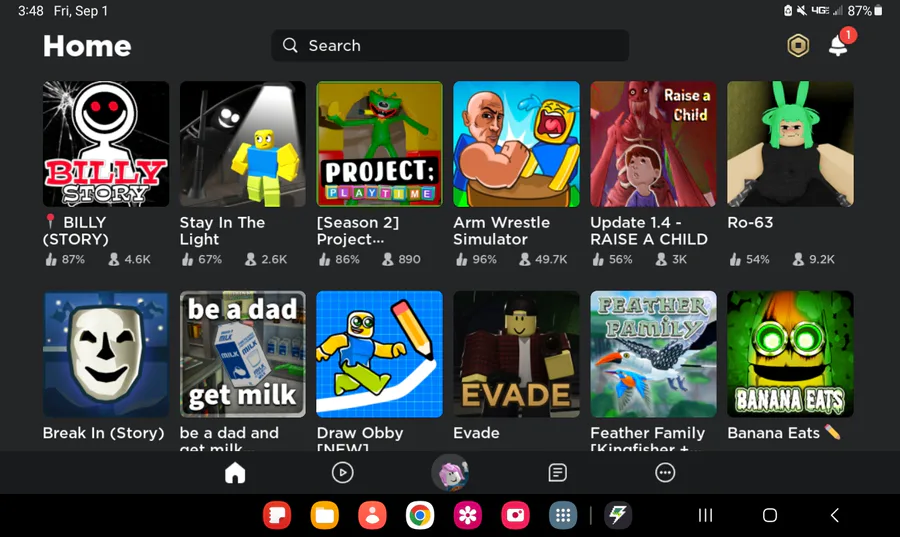The image size is (900, 537).
Task: Tap the Android home button
Action: pyautogui.click(x=770, y=515)
